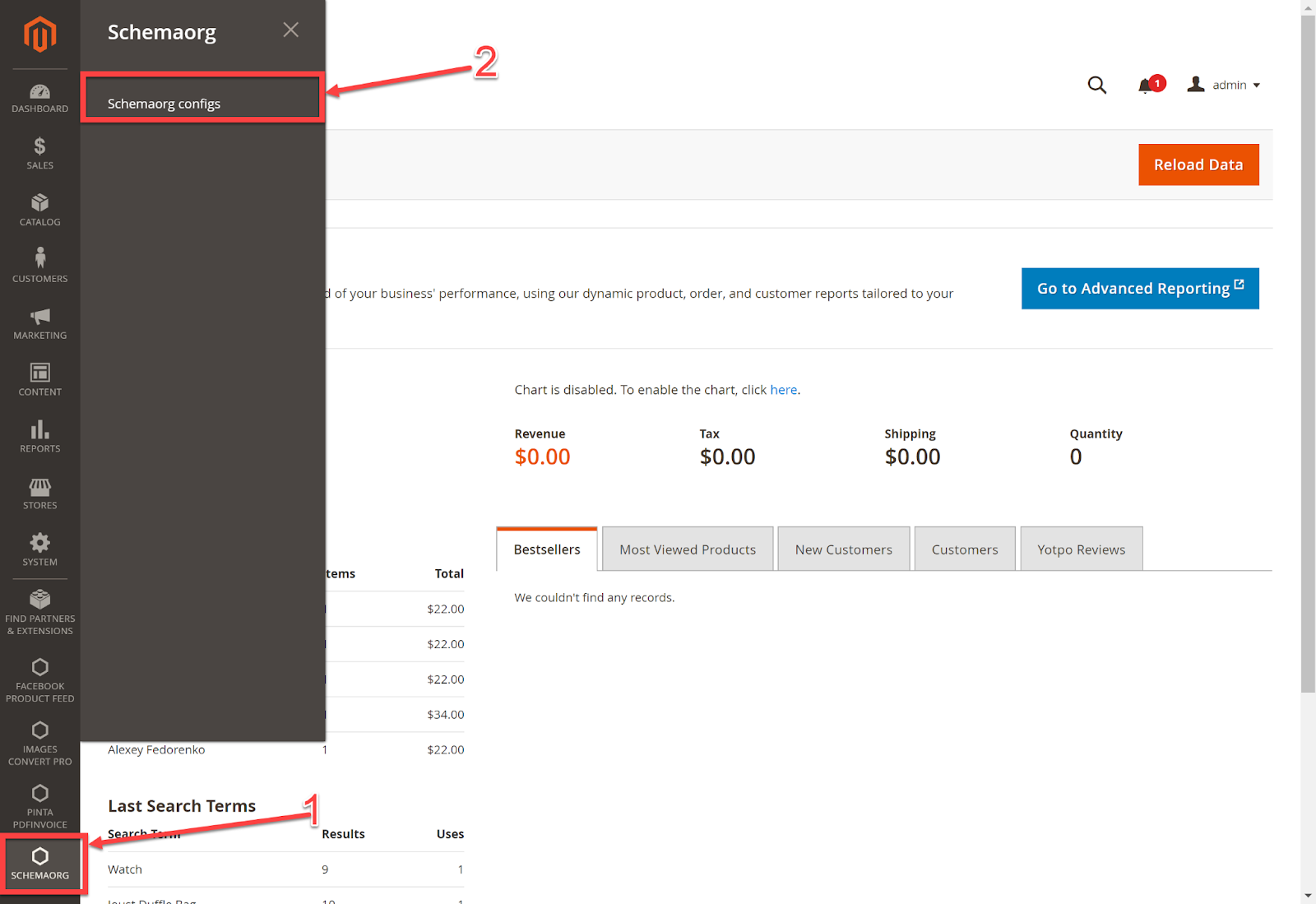The height and width of the screenshot is (904, 1316).
Task: Open the Reports sidebar menu
Action: pyautogui.click(x=39, y=438)
